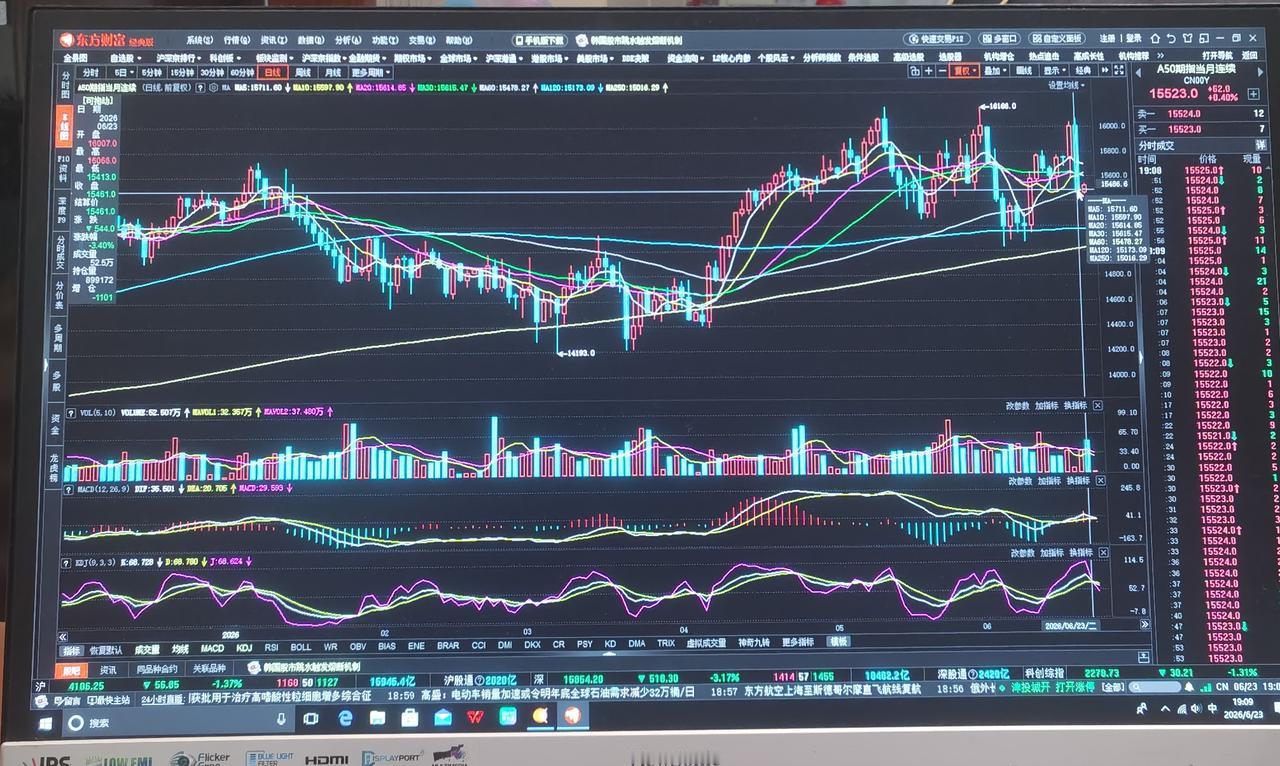Viewport: 1280px width, 766px height.
Task: Open Mail app from taskbar
Action: tap(443, 717)
